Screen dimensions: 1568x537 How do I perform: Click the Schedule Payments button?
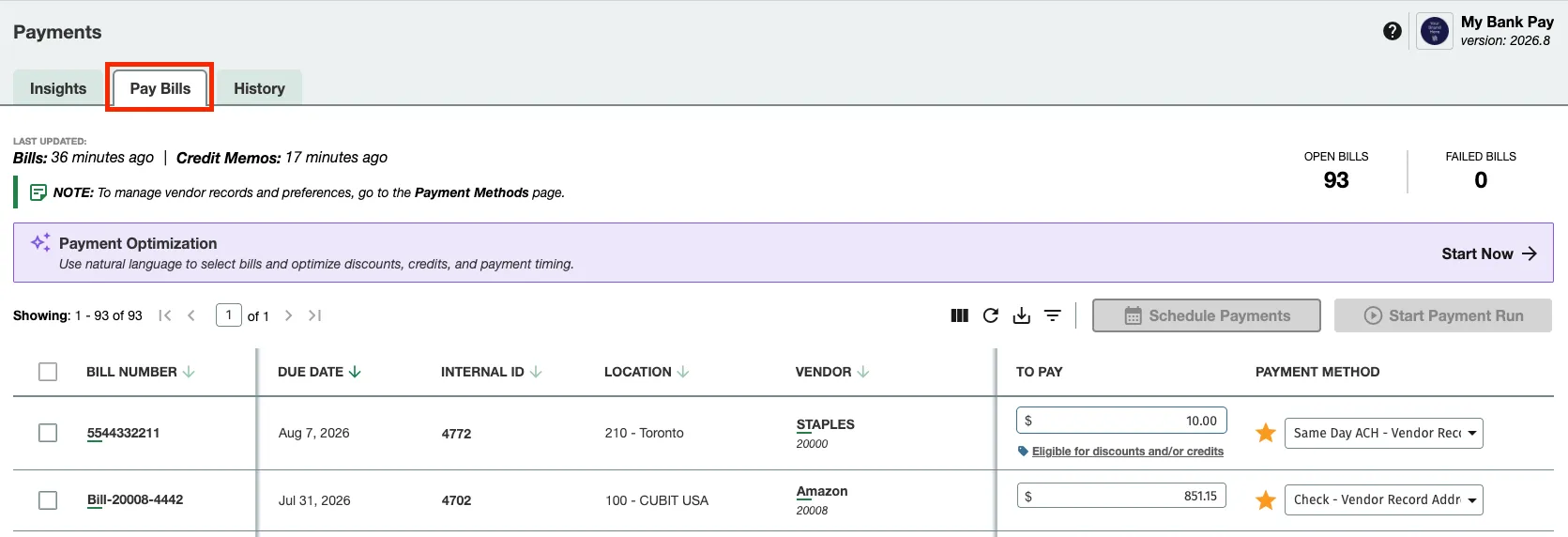tap(1207, 315)
